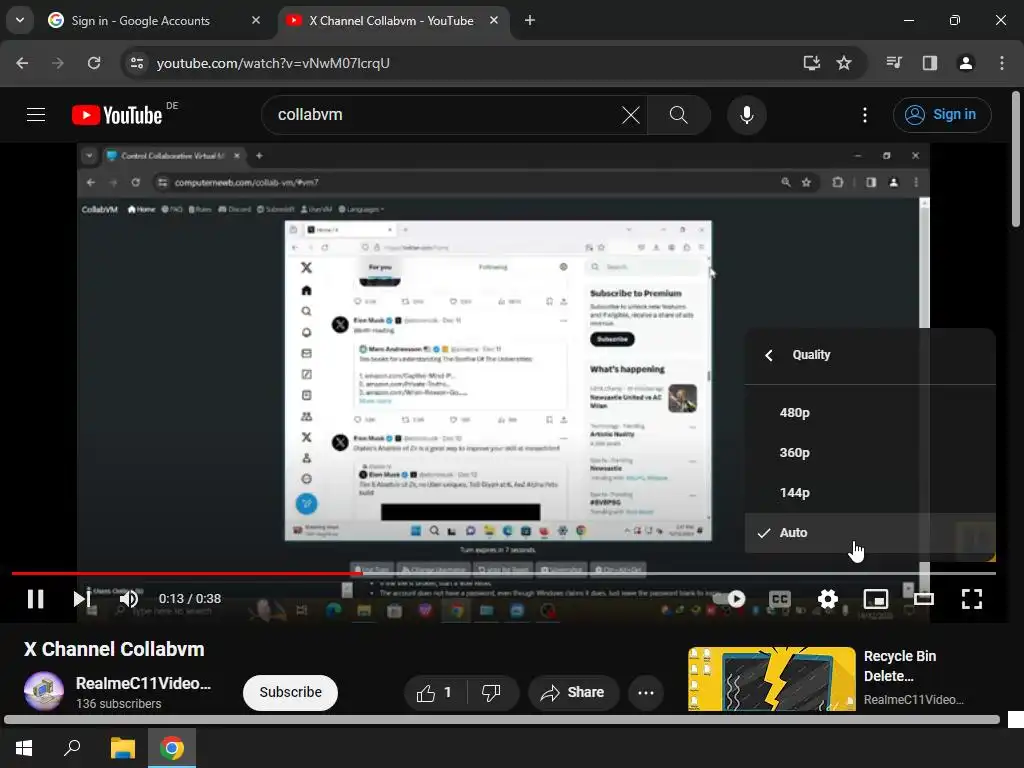Select 144p quality

coord(870,493)
